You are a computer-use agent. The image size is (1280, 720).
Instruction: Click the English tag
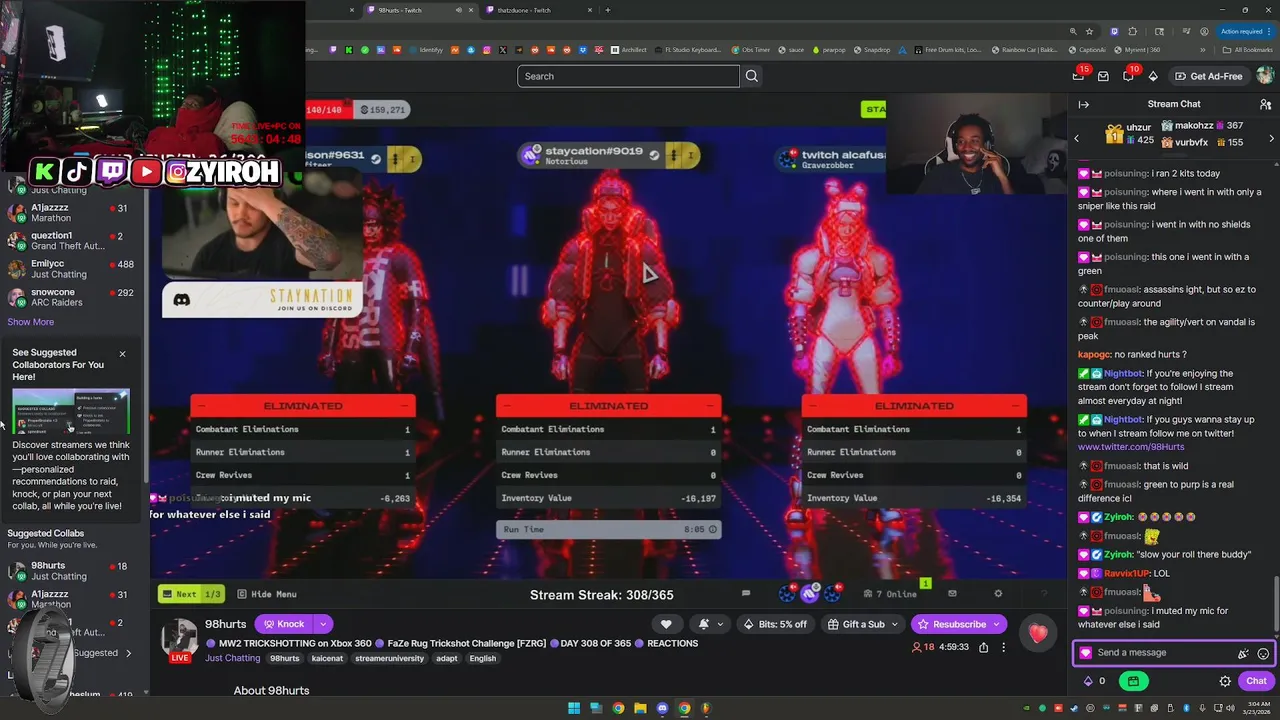click(x=482, y=659)
